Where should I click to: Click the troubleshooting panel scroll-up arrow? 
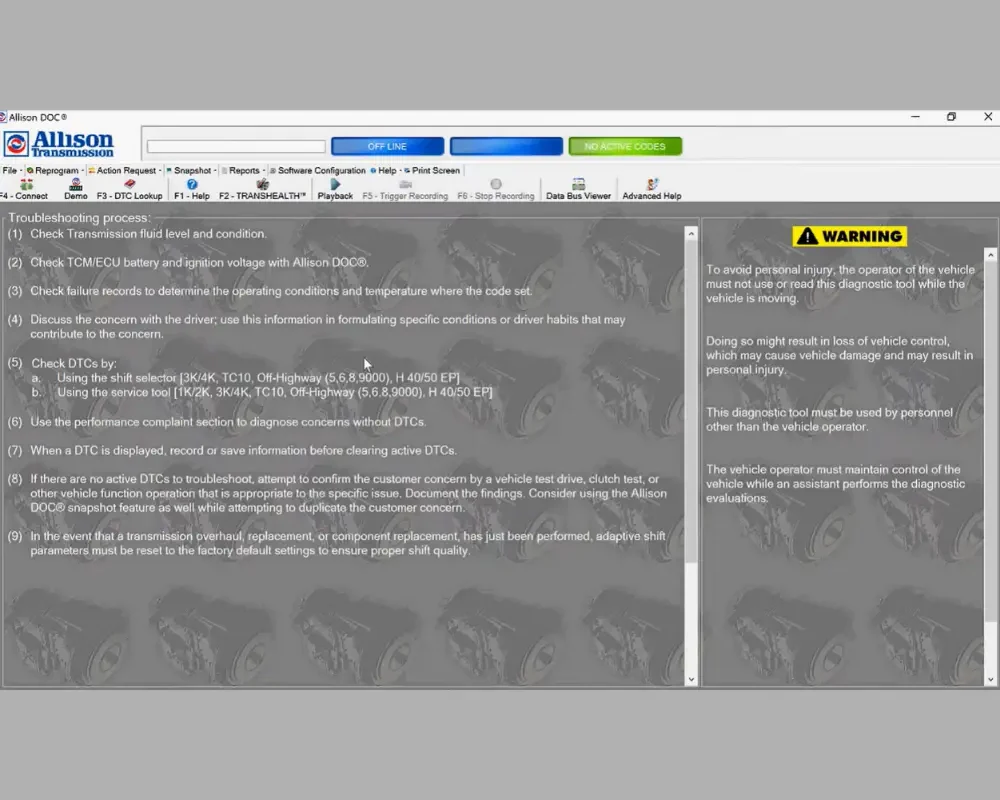pyautogui.click(x=691, y=233)
